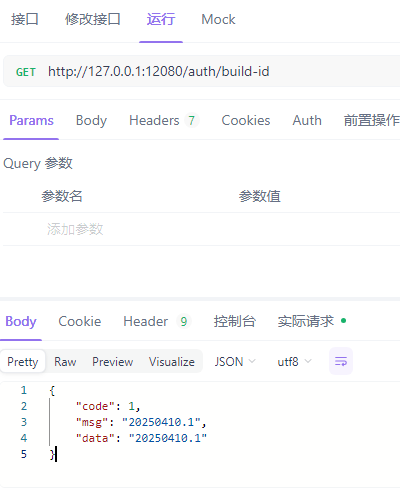This screenshot has width=400, height=494.
Task: Toggle the word wrap icon button
Action: 341,361
